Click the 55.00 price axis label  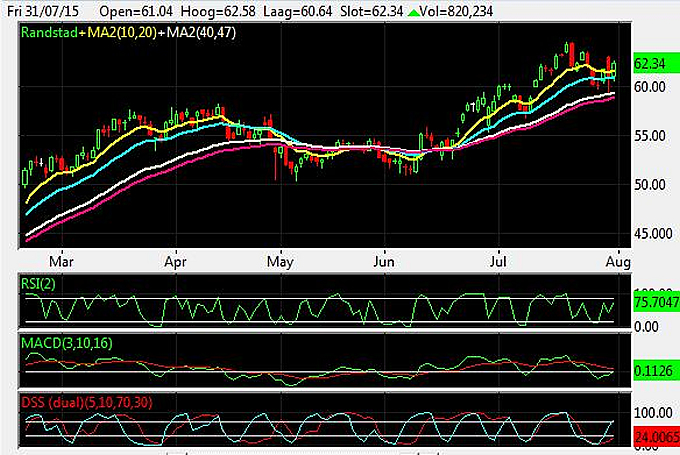point(652,136)
